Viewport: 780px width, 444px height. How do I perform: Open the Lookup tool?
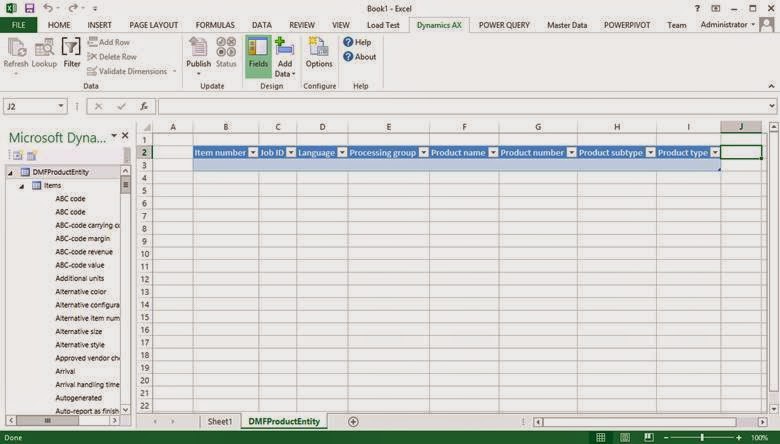[44, 54]
